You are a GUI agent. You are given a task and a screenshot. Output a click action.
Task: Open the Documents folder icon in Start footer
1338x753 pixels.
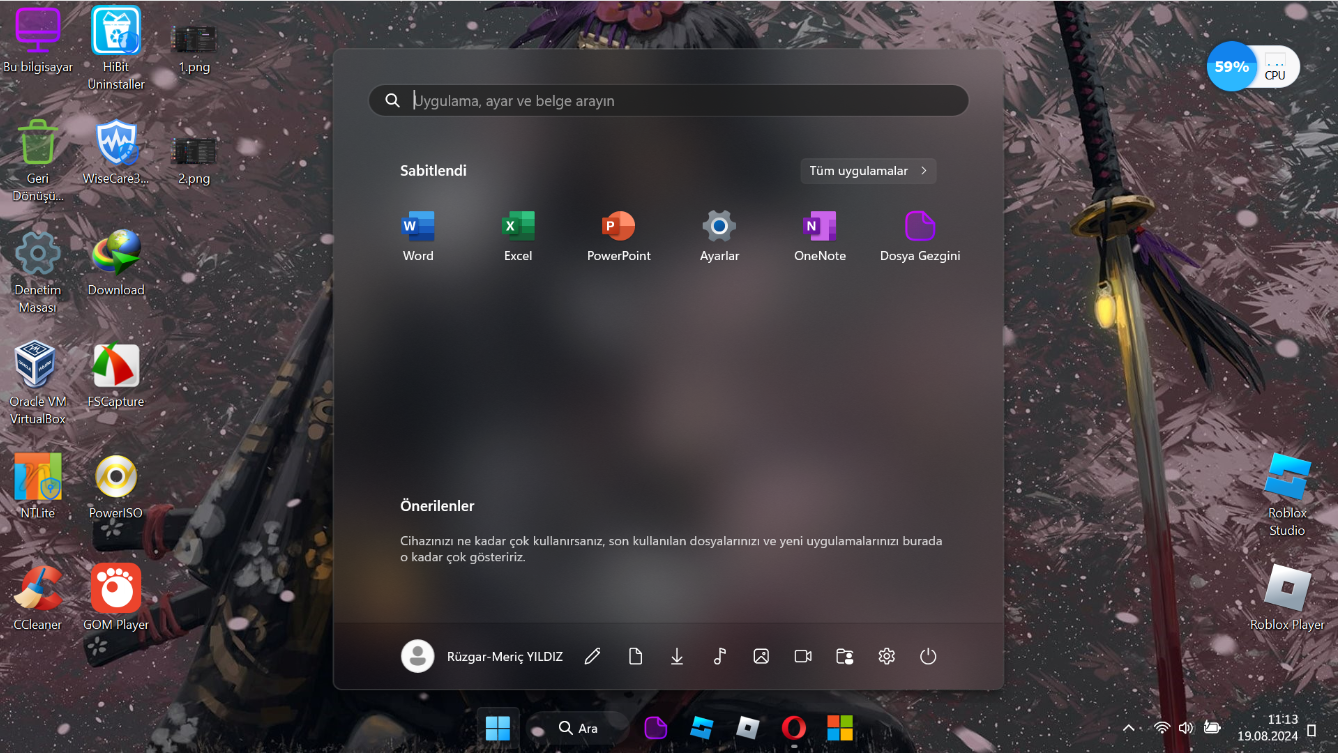(635, 656)
